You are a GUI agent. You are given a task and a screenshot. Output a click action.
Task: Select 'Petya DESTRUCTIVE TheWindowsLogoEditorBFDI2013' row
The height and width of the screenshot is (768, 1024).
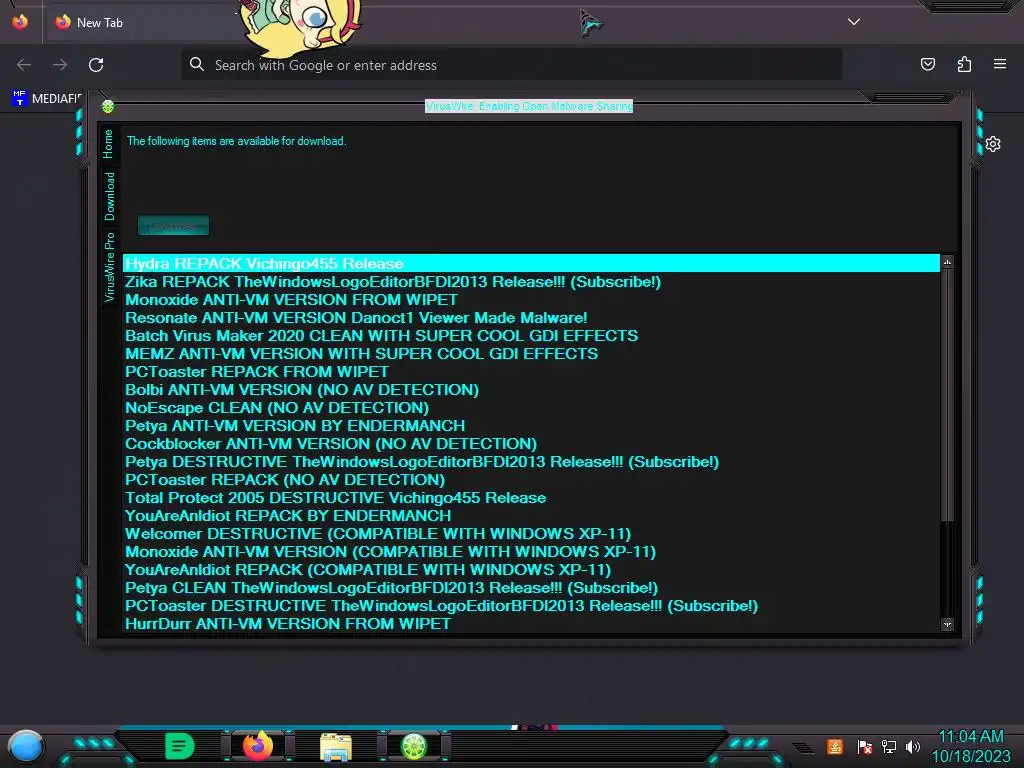click(x=531, y=462)
